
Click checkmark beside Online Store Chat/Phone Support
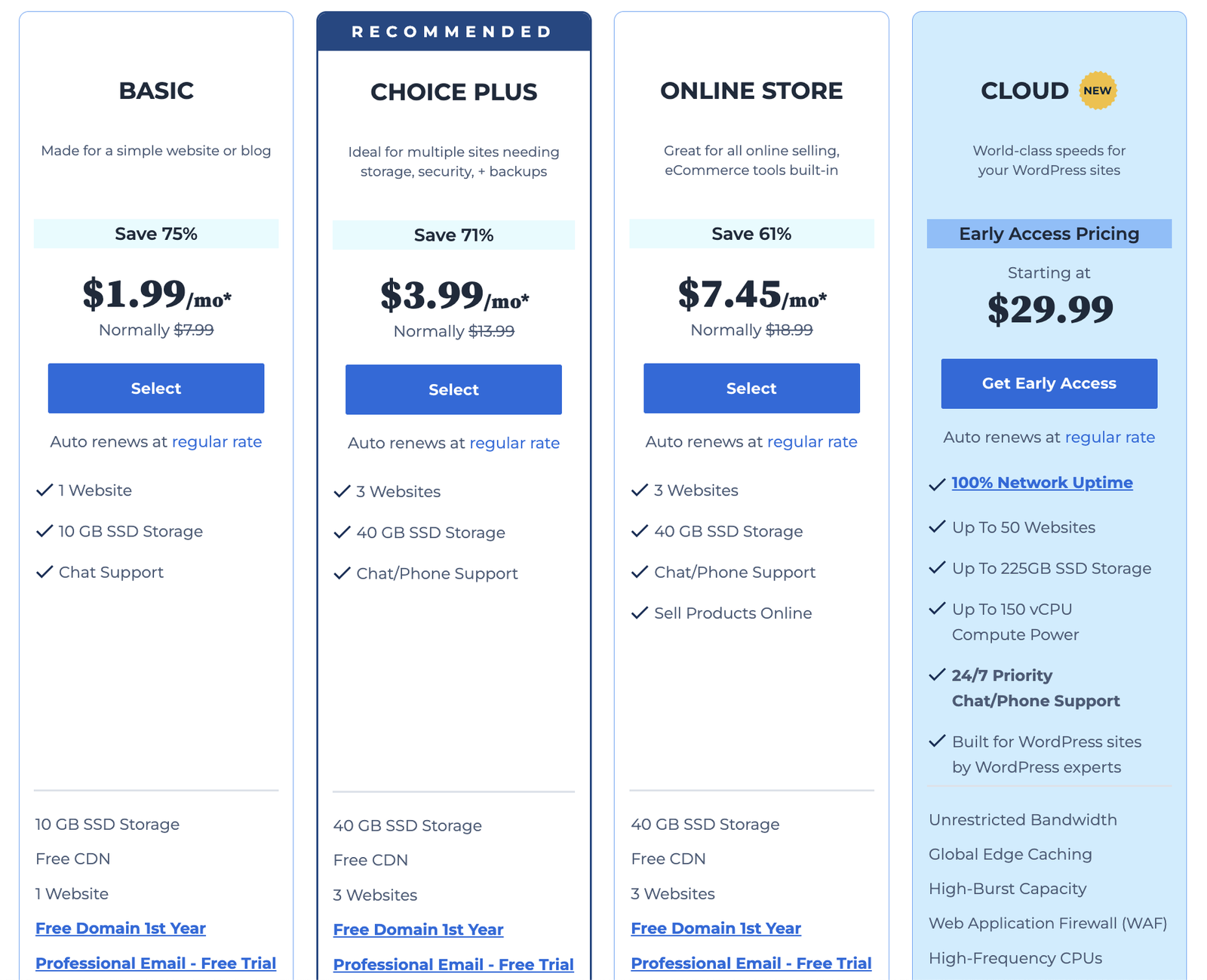pyautogui.click(x=640, y=572)
